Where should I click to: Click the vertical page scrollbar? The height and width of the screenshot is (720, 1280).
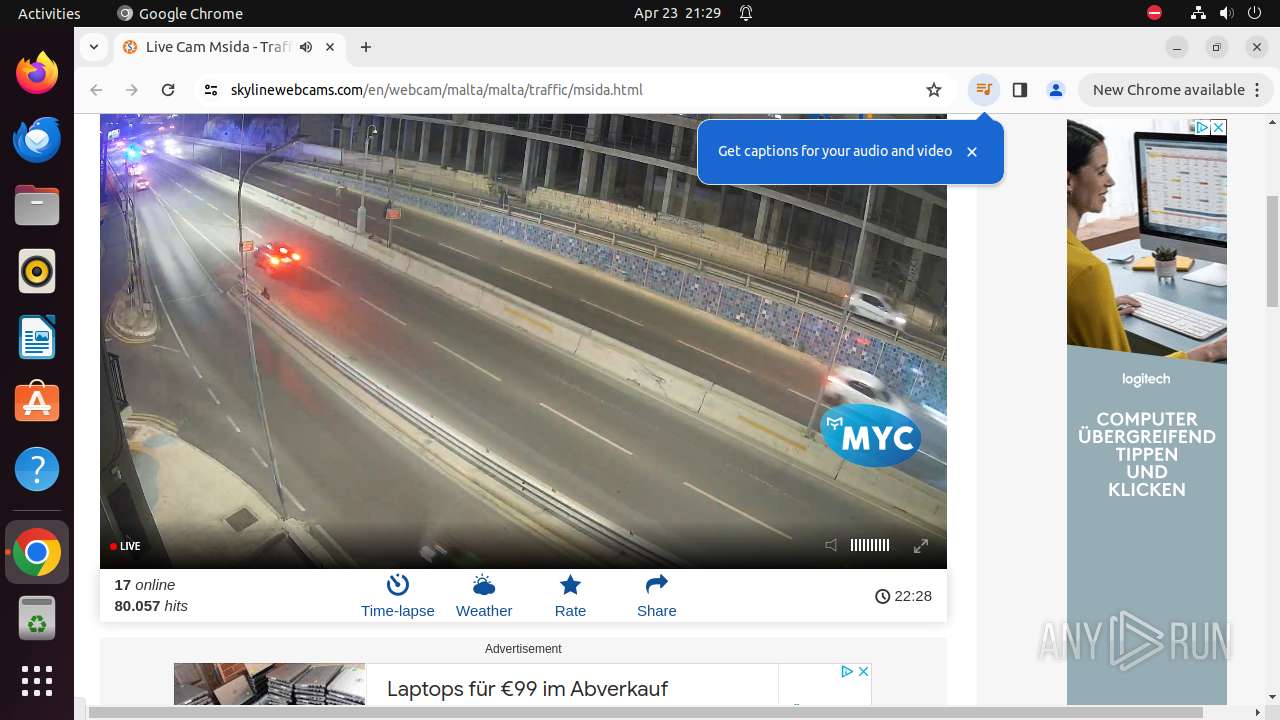[x=1272, y=250]
